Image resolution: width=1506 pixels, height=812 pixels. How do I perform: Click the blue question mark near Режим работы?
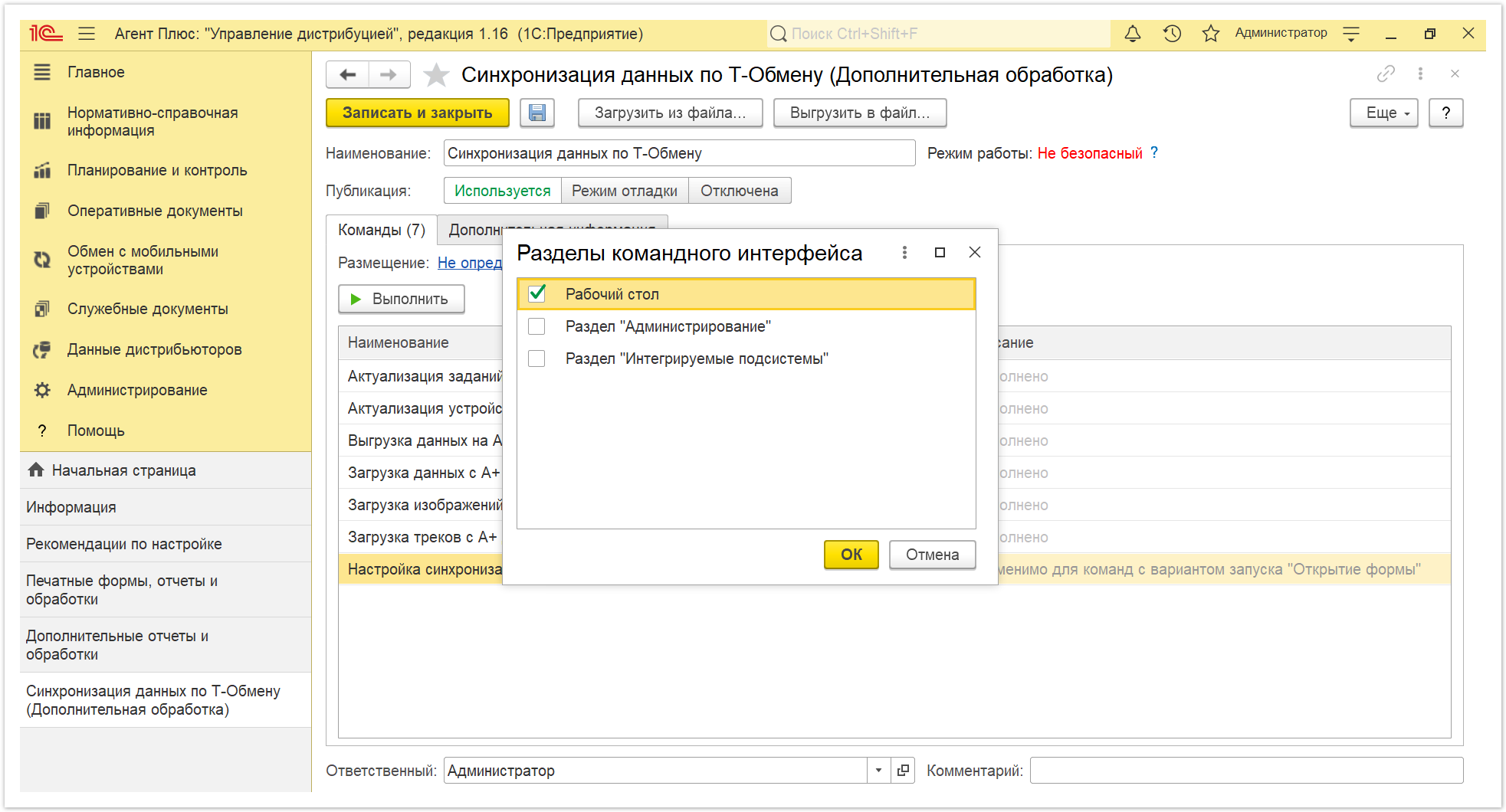tap(1154, 152)
